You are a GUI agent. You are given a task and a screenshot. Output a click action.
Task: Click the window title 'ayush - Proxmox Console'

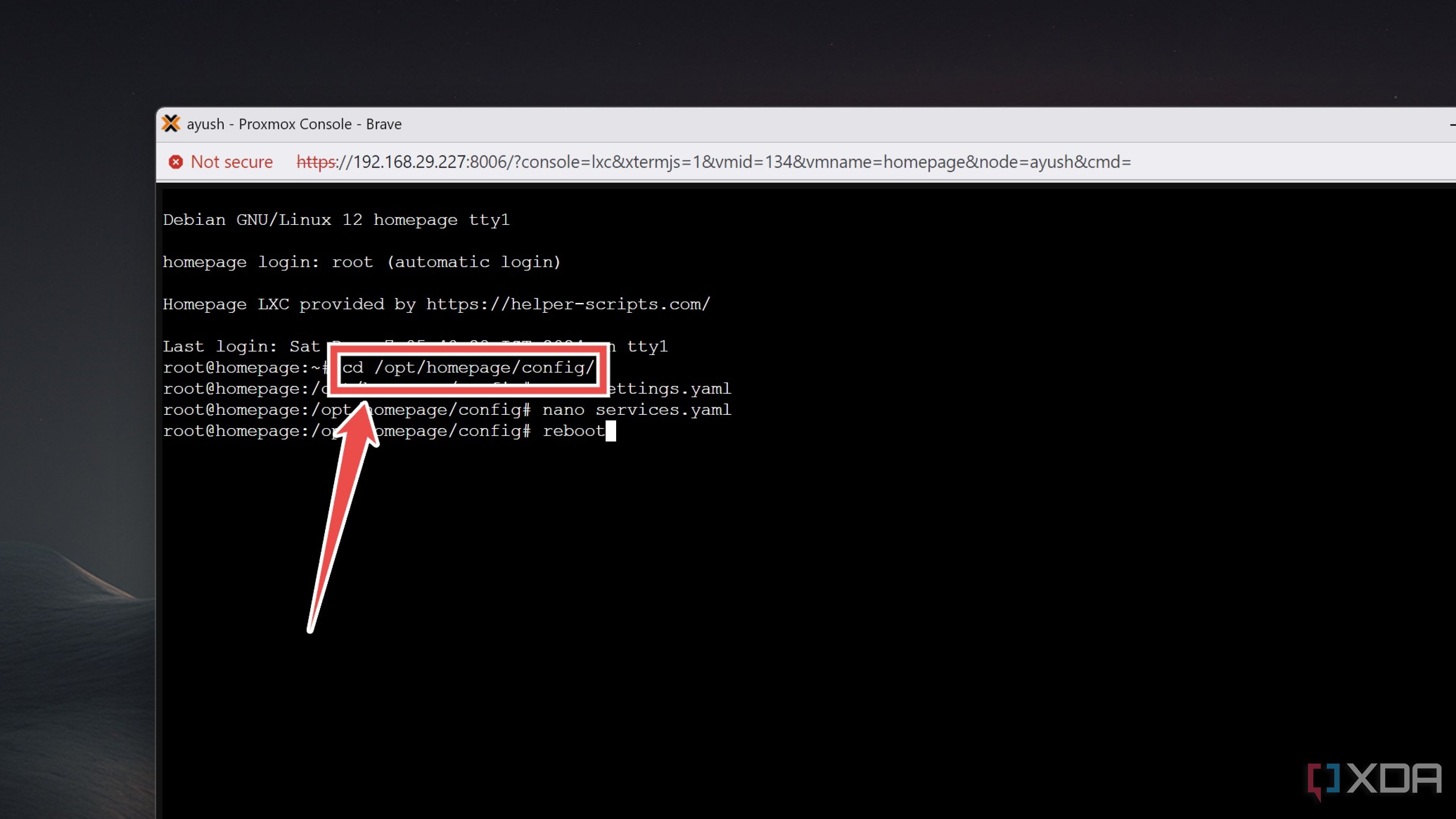coord(294,124)
